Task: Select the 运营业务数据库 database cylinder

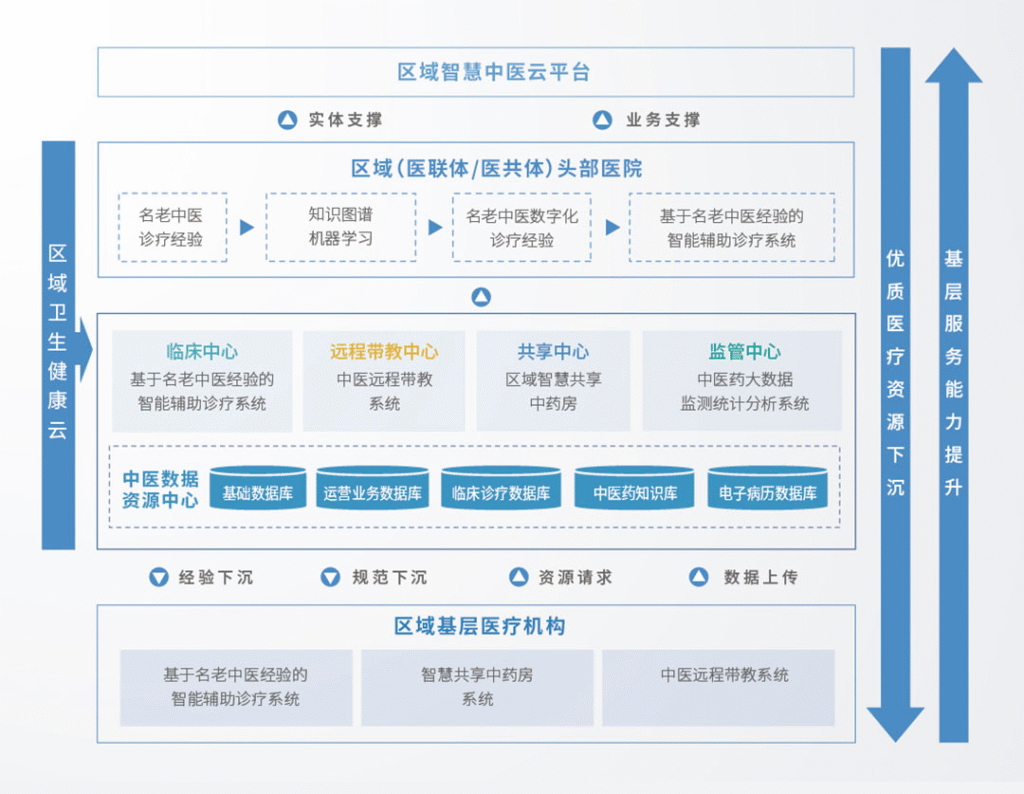Action: tap(372, 488)
